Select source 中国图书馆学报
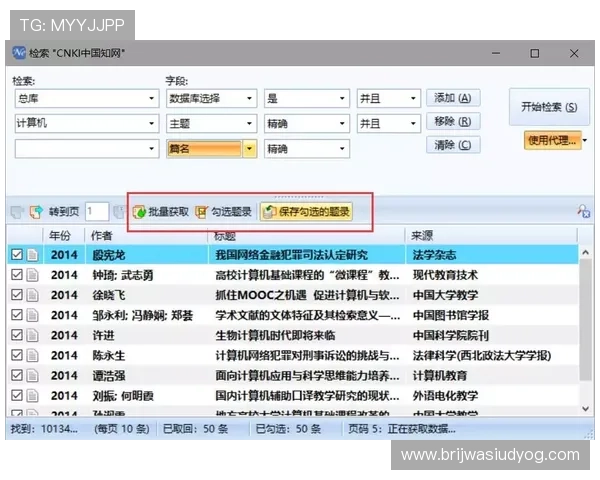Viewport: 600px width, 480px height. (x=451, y=315)
